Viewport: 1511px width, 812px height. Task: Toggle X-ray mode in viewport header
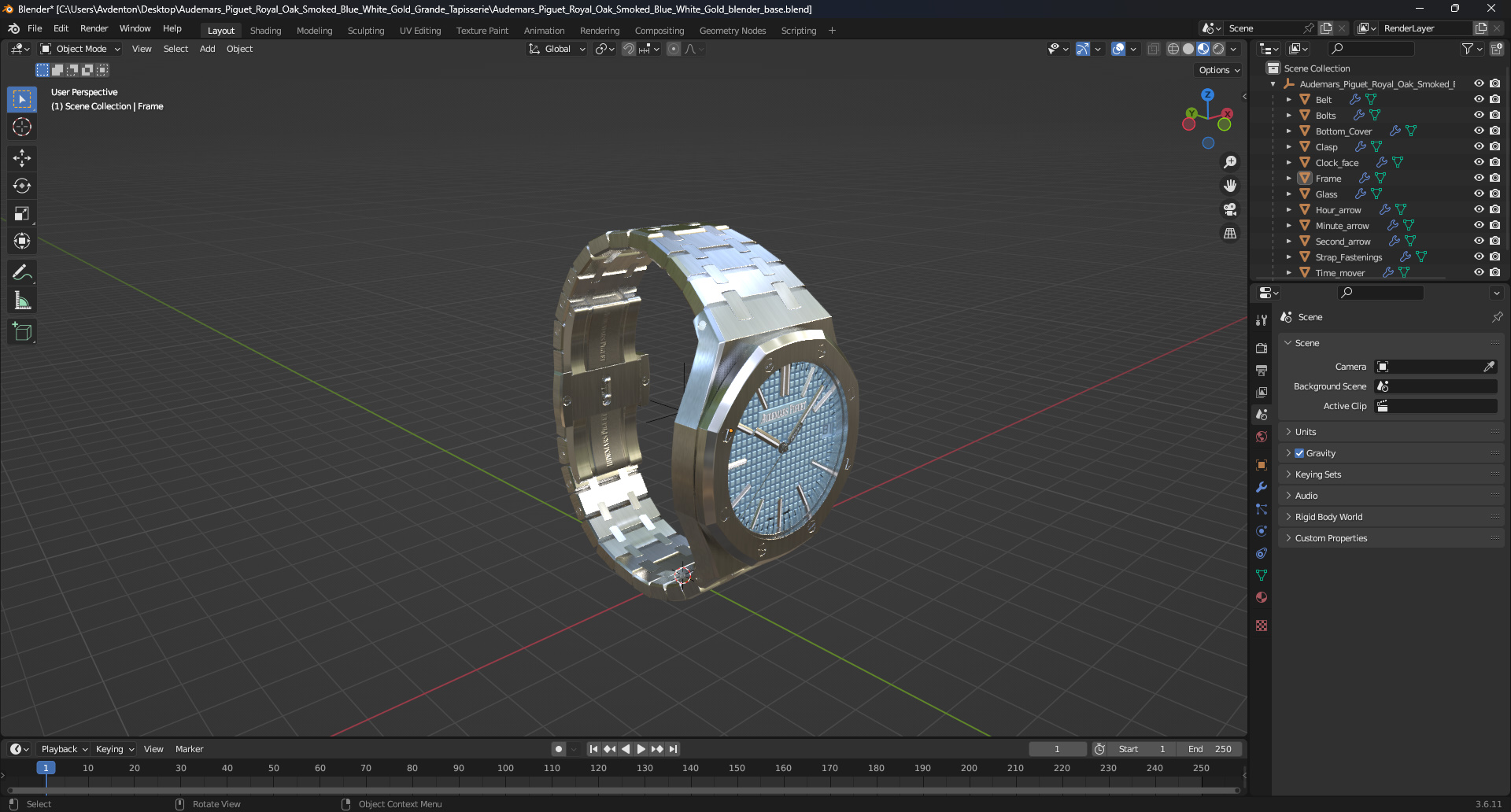click(1154, 49)
